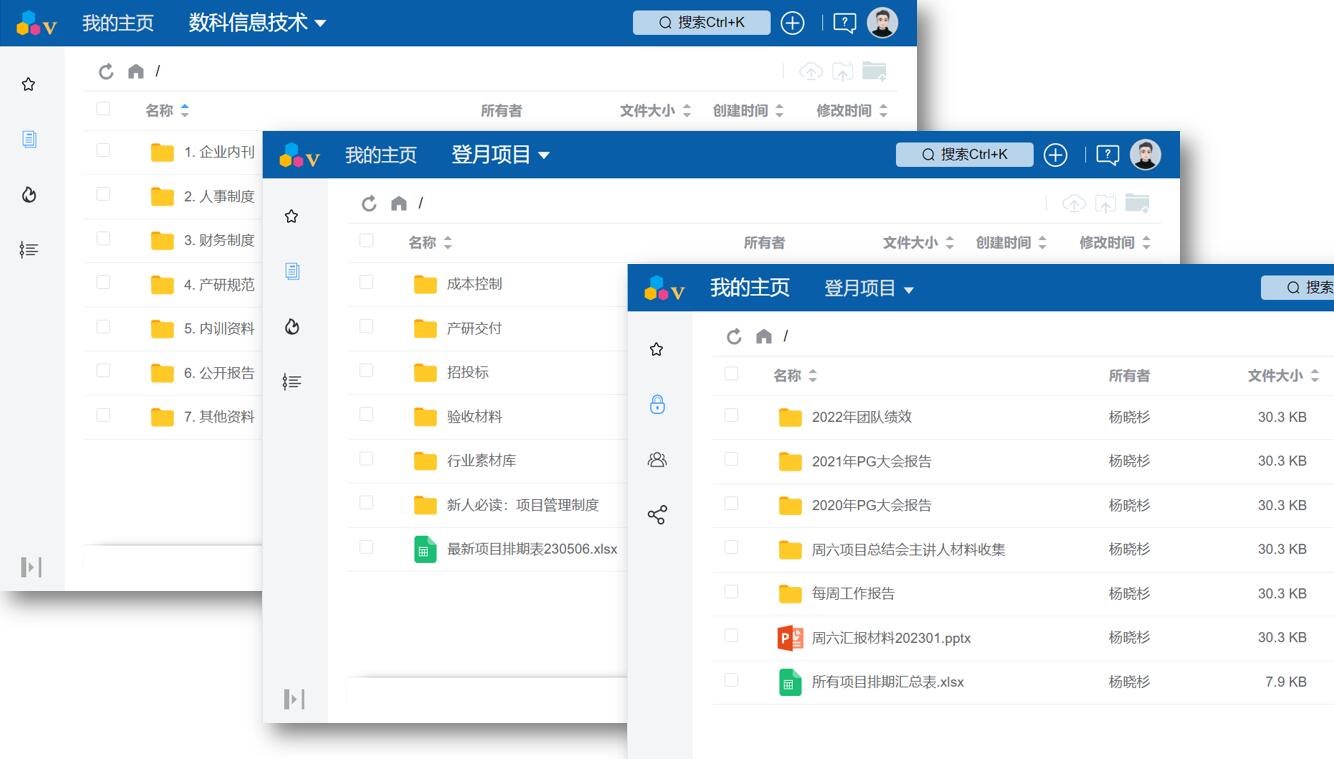
Task: Go to 我的主页 in 数科信息技术 window
Action: point(118,23)
